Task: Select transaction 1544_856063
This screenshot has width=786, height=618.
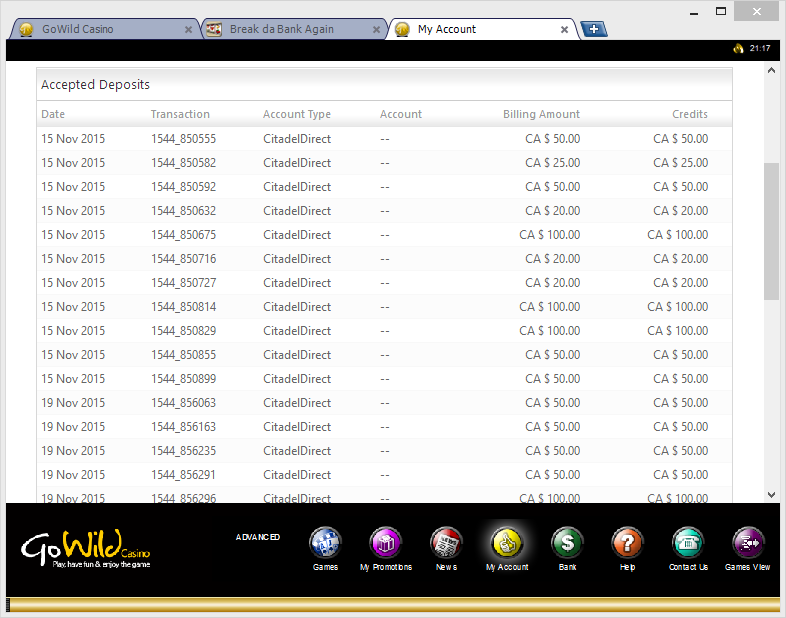Action: [183, 403]
